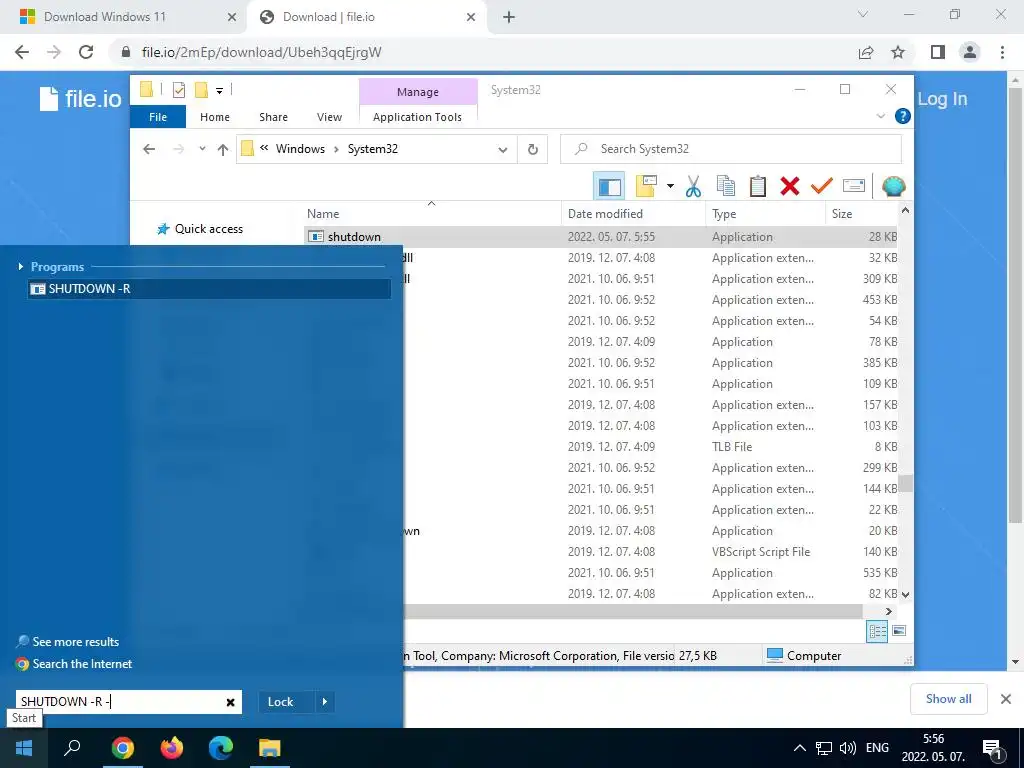Screen dimensions: 1024x768
Task: Open Chrome from the taskbar
Action: tap(122, 748)
